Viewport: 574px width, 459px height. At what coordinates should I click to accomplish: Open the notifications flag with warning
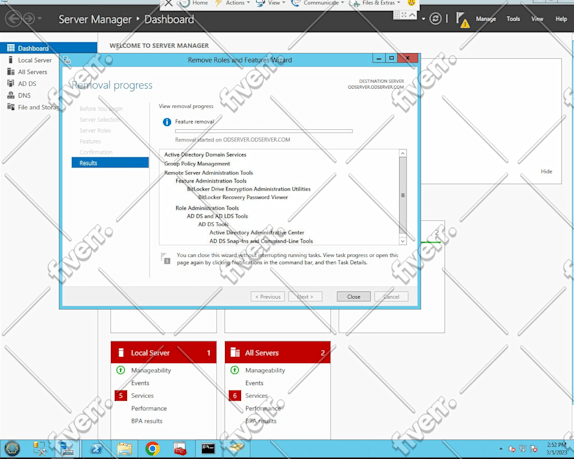click(462, 20)
